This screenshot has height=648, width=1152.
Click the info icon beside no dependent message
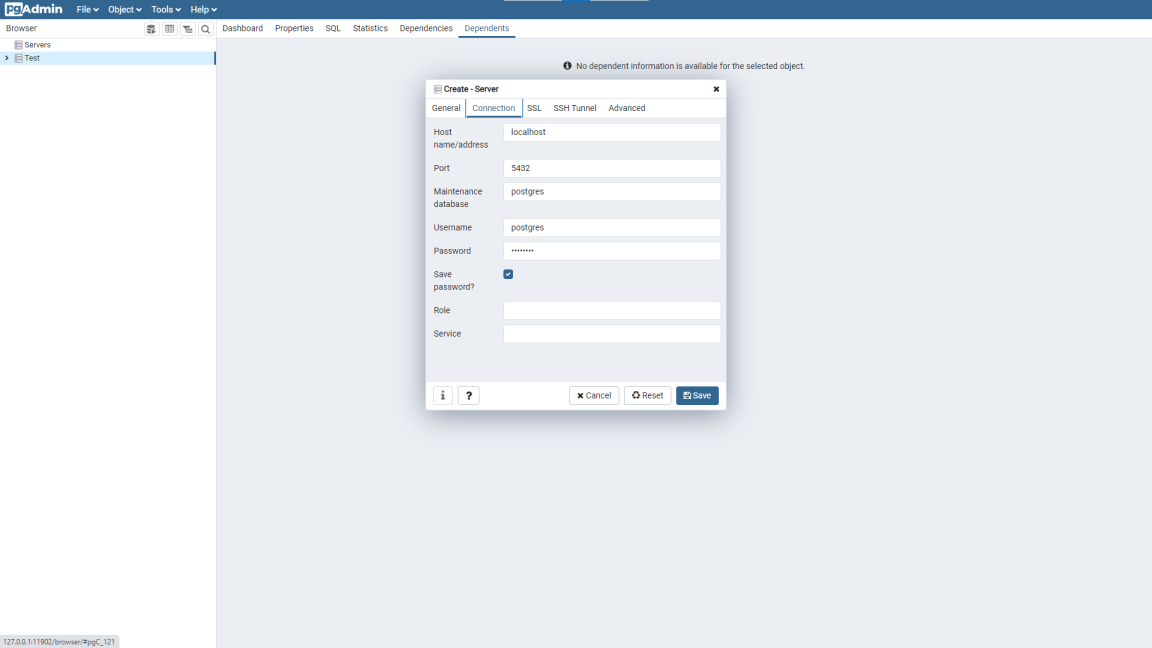567,66
